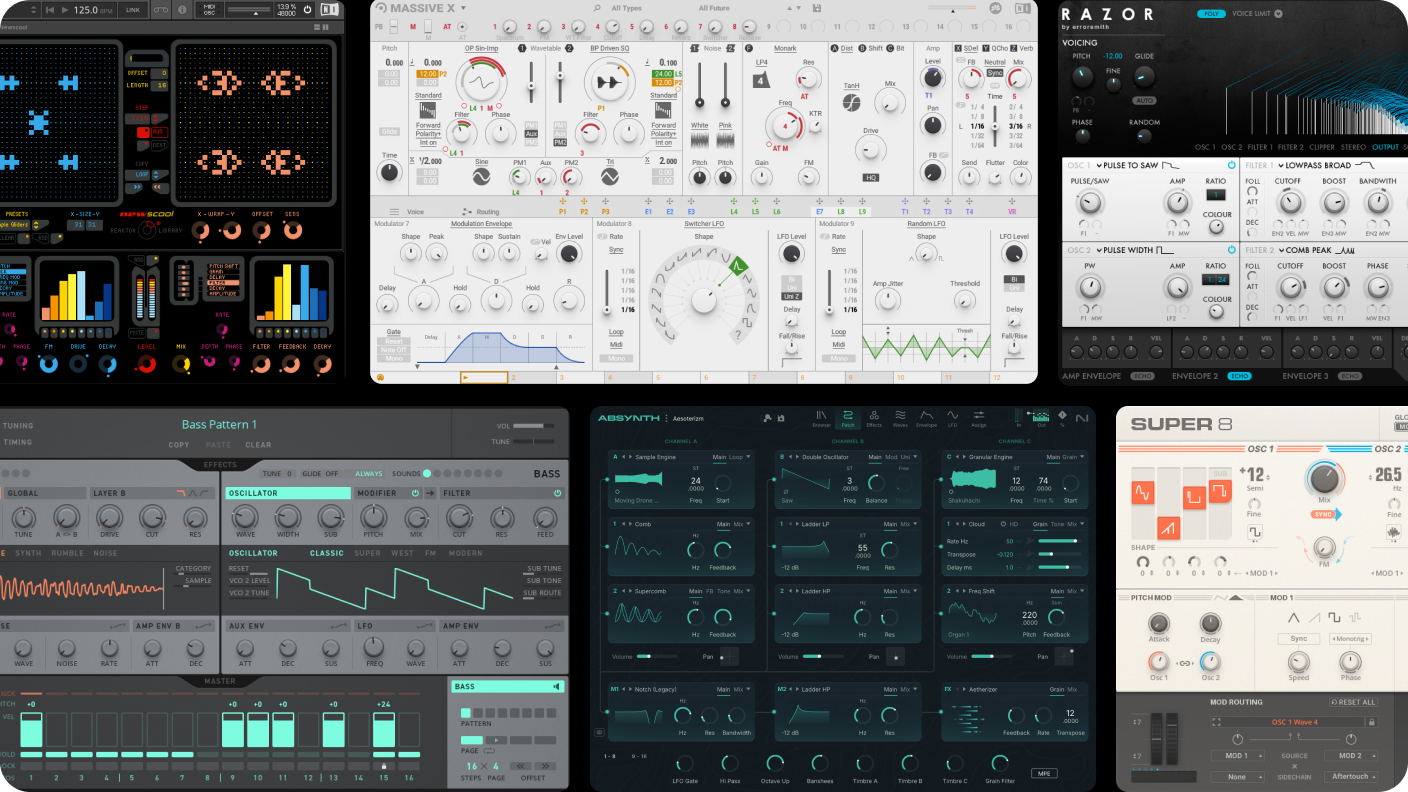1408x792 pixels.
Task: Click the lock icon on step 15
Action: pyautogui.click(x=383, y=765)
